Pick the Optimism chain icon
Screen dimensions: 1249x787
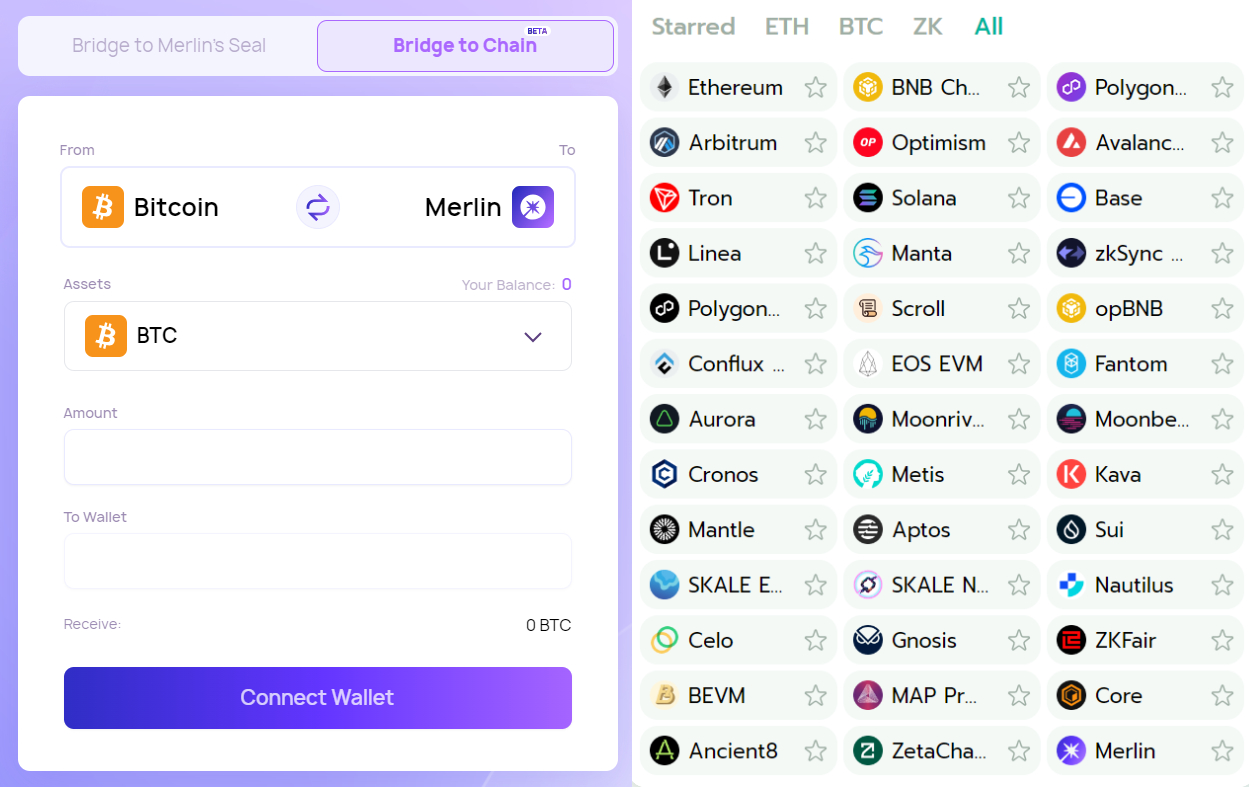point(868,143)
